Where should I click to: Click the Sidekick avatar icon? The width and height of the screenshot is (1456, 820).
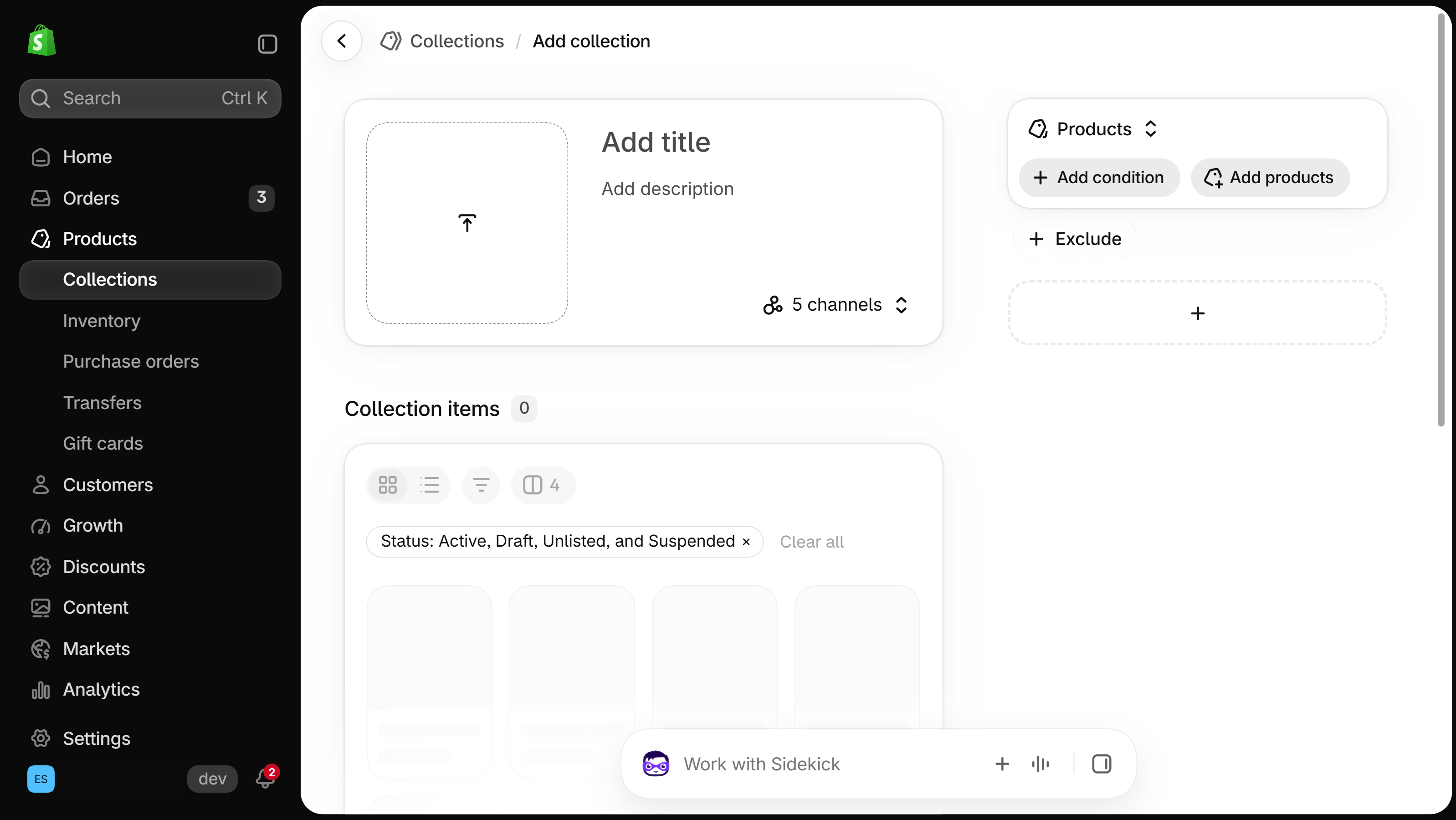656,764
